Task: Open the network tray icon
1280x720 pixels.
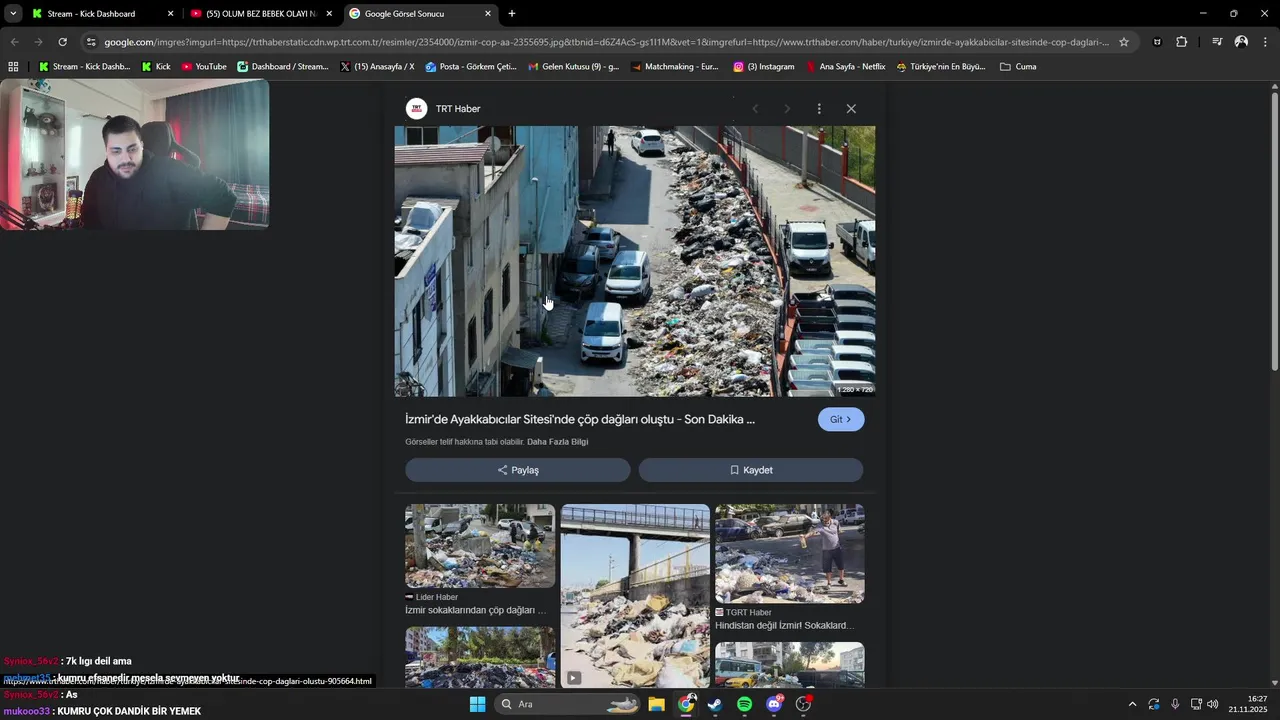Action: (x=1196, y=704)
